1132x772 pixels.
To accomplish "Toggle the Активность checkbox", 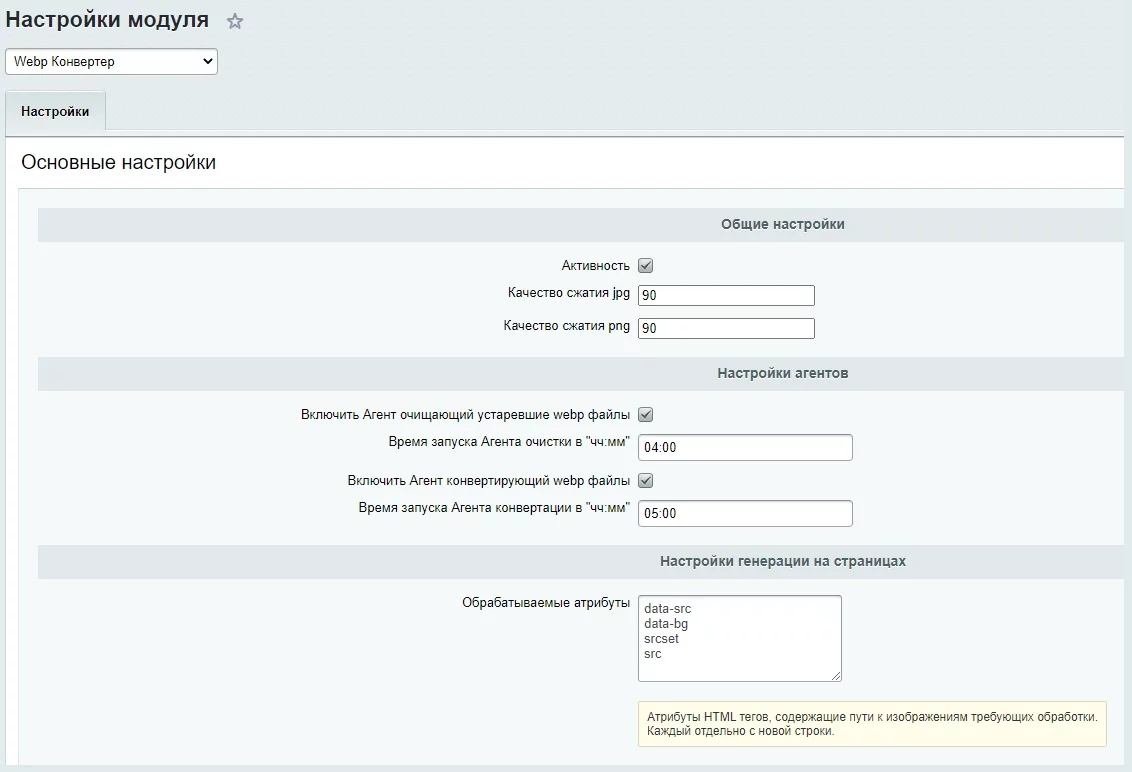I will pos(645,266).
